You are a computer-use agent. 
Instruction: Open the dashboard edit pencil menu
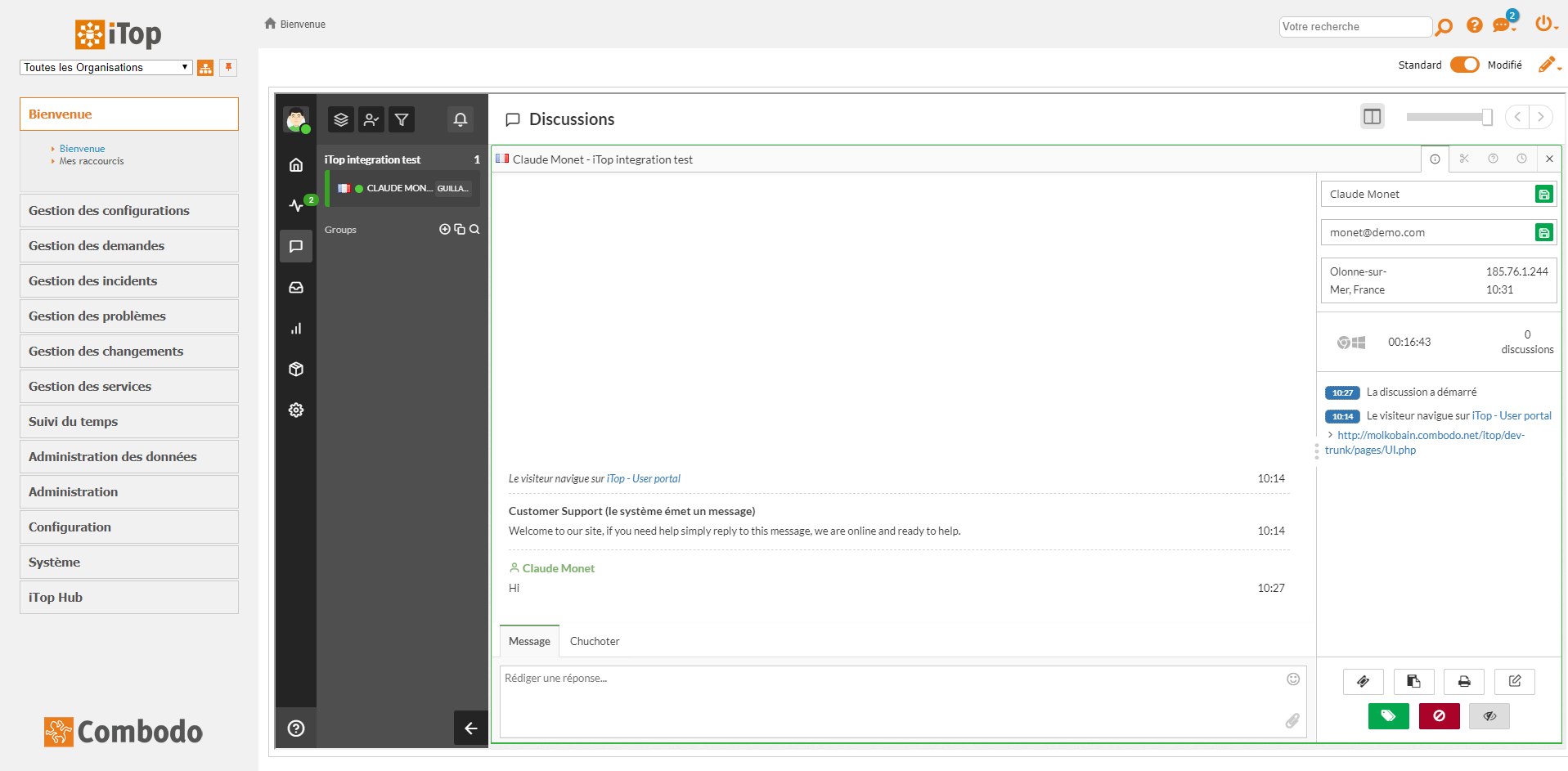(x=1549, y=65)
